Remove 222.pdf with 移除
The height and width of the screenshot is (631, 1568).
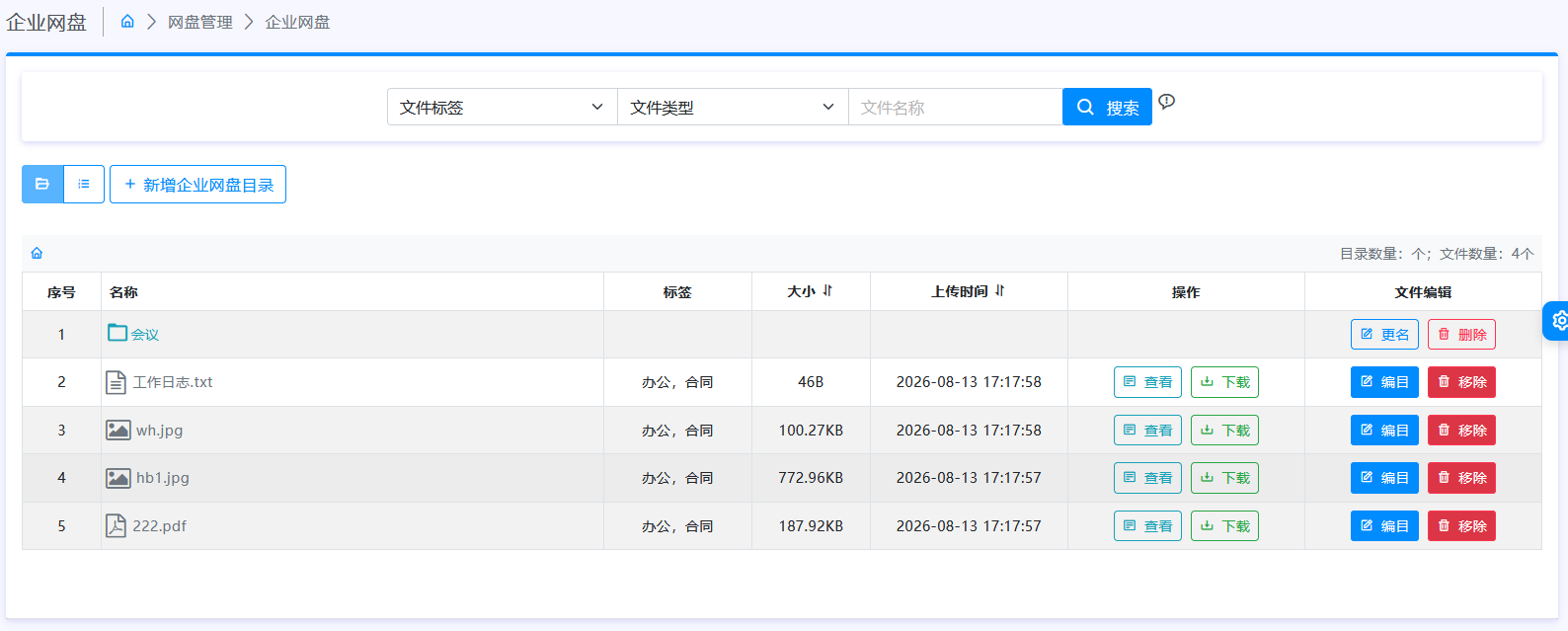pos(1461,526)
